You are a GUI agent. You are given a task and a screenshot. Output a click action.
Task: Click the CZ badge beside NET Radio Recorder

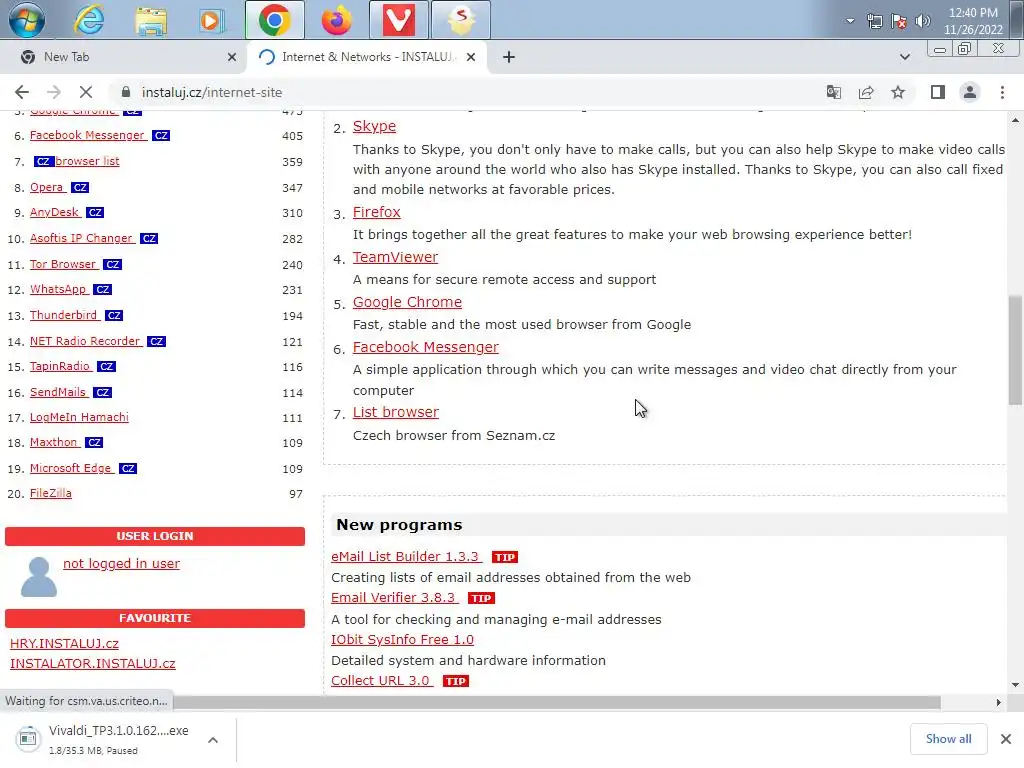tap(156, 341)
